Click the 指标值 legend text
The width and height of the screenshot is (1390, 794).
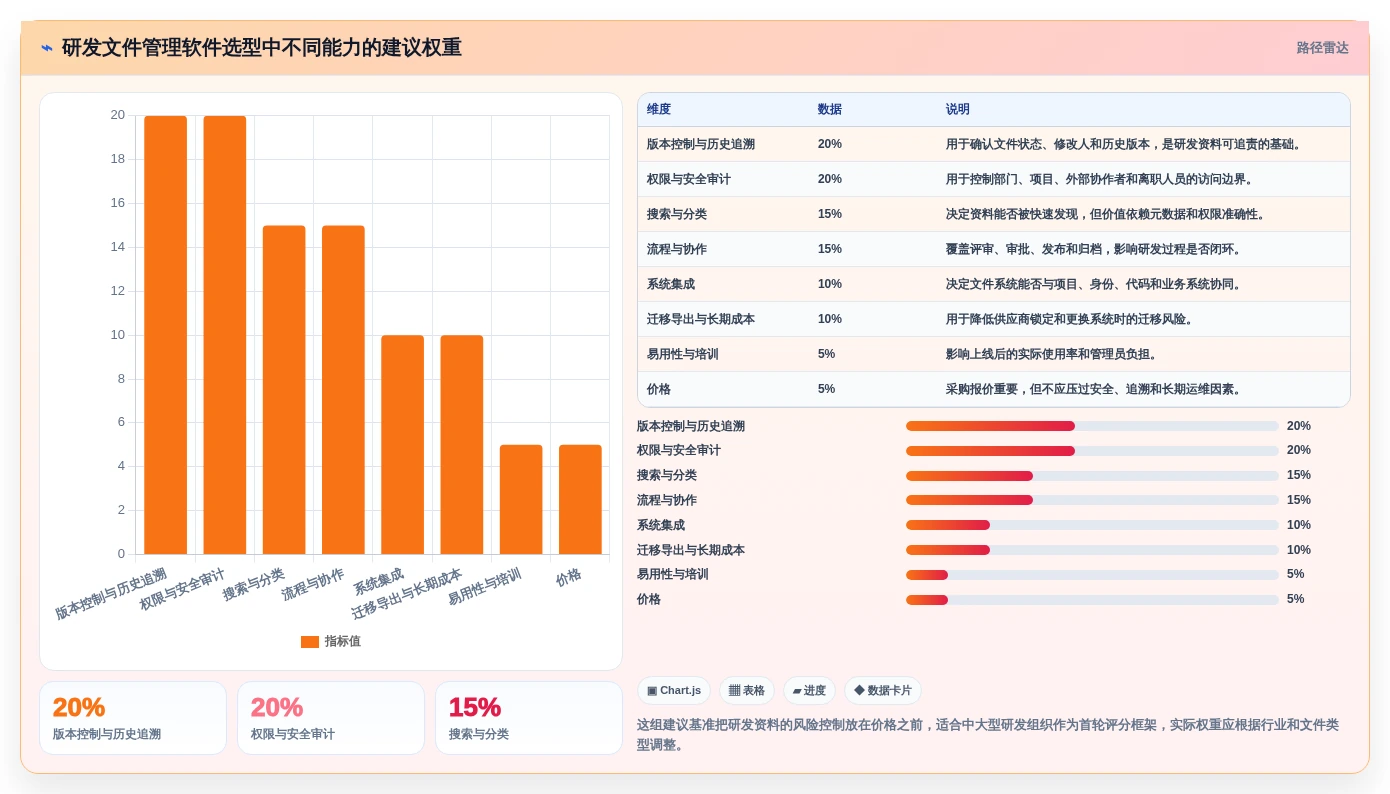pyautogui.click(x=343, y=642)
